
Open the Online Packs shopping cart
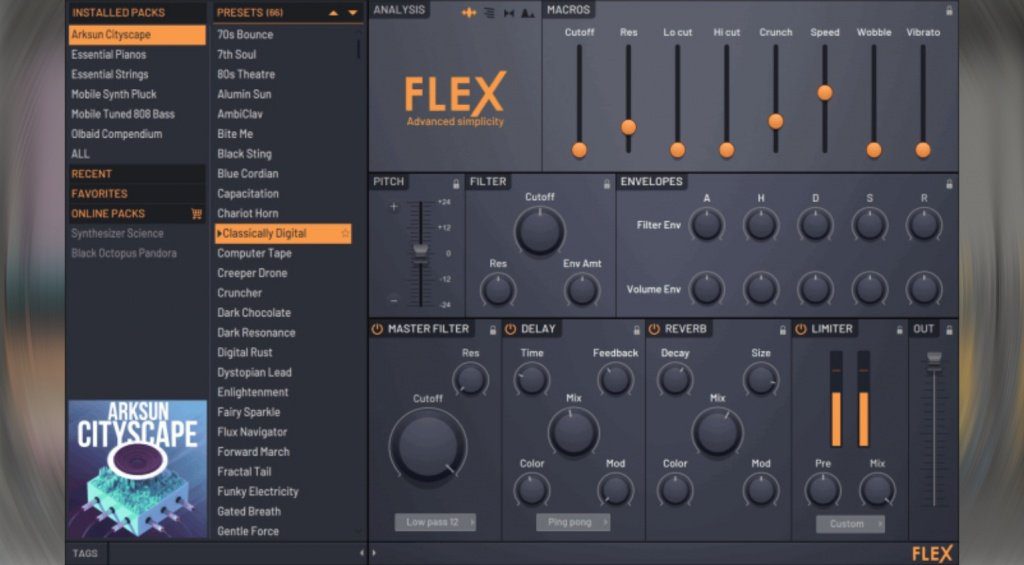(196, 214)
